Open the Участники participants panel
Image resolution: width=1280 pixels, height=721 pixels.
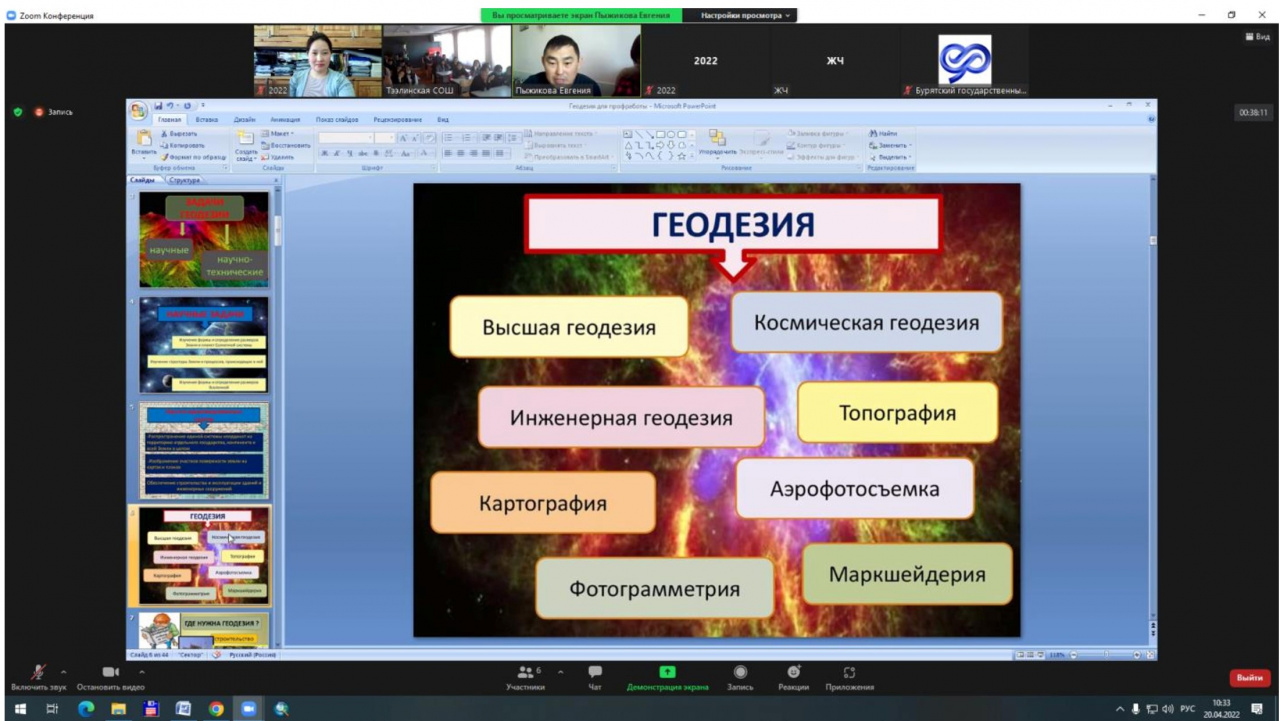pos(525,673)
